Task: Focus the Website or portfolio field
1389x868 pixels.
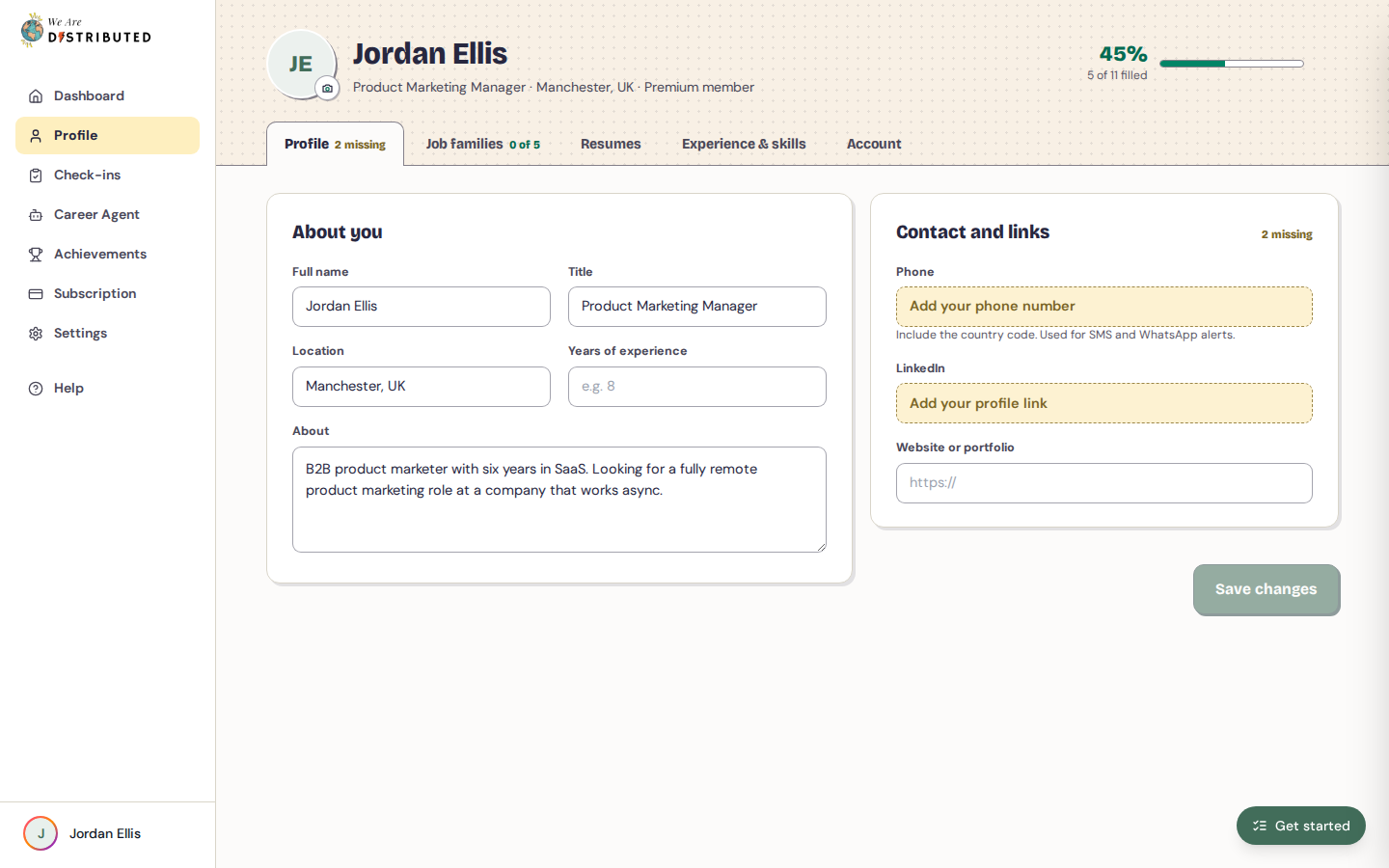Action: tap(1104, 483)
